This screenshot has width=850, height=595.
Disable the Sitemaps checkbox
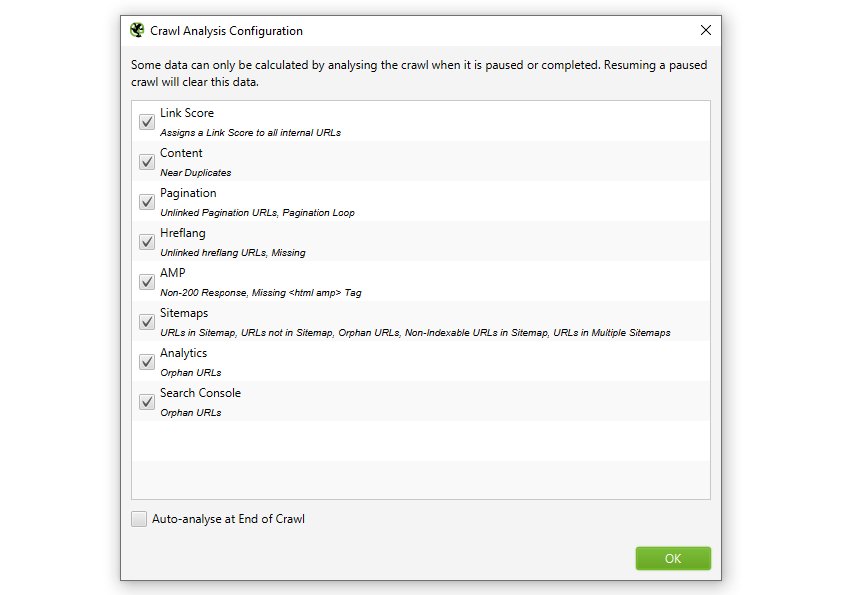click(147, 322)
